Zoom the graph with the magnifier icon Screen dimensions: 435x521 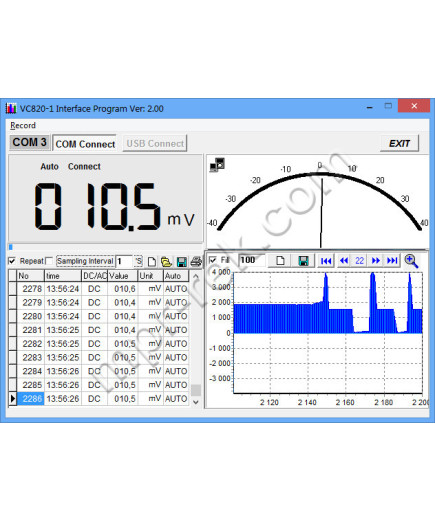point(411,261)
